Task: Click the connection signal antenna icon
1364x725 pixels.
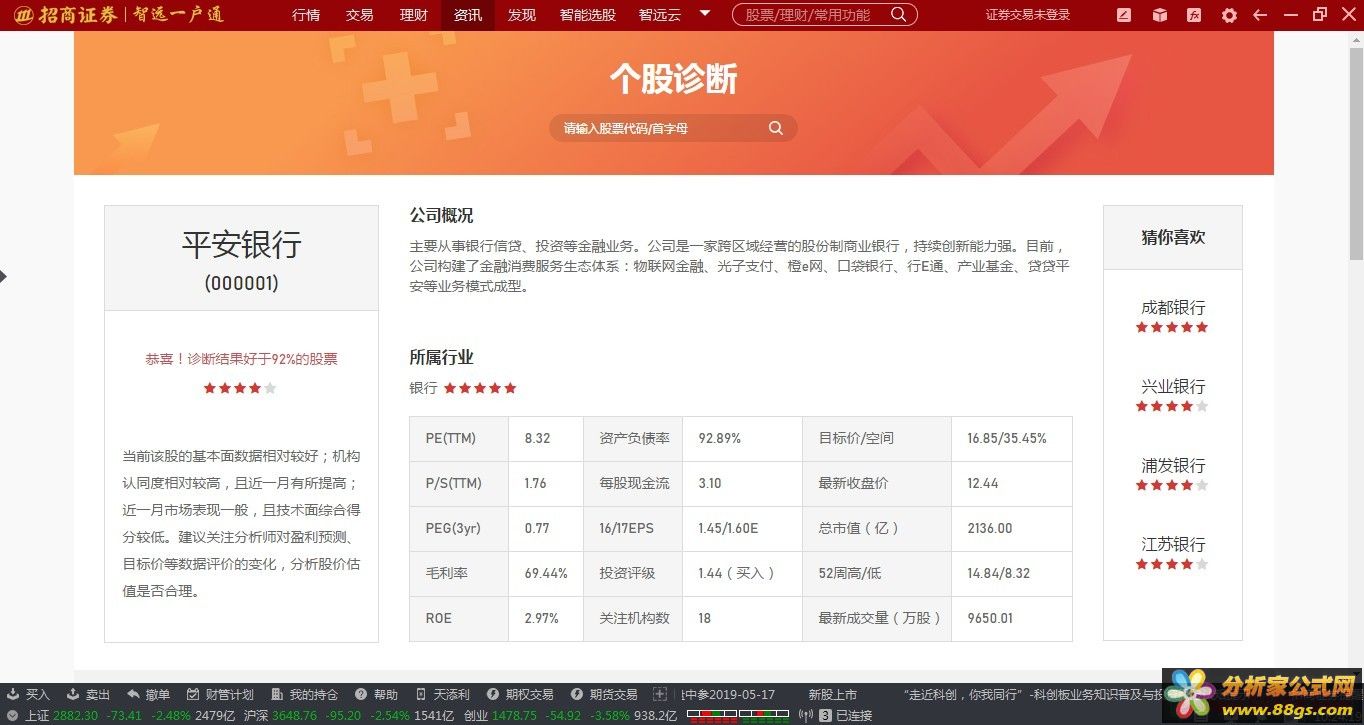Action: tap(806, 716)
